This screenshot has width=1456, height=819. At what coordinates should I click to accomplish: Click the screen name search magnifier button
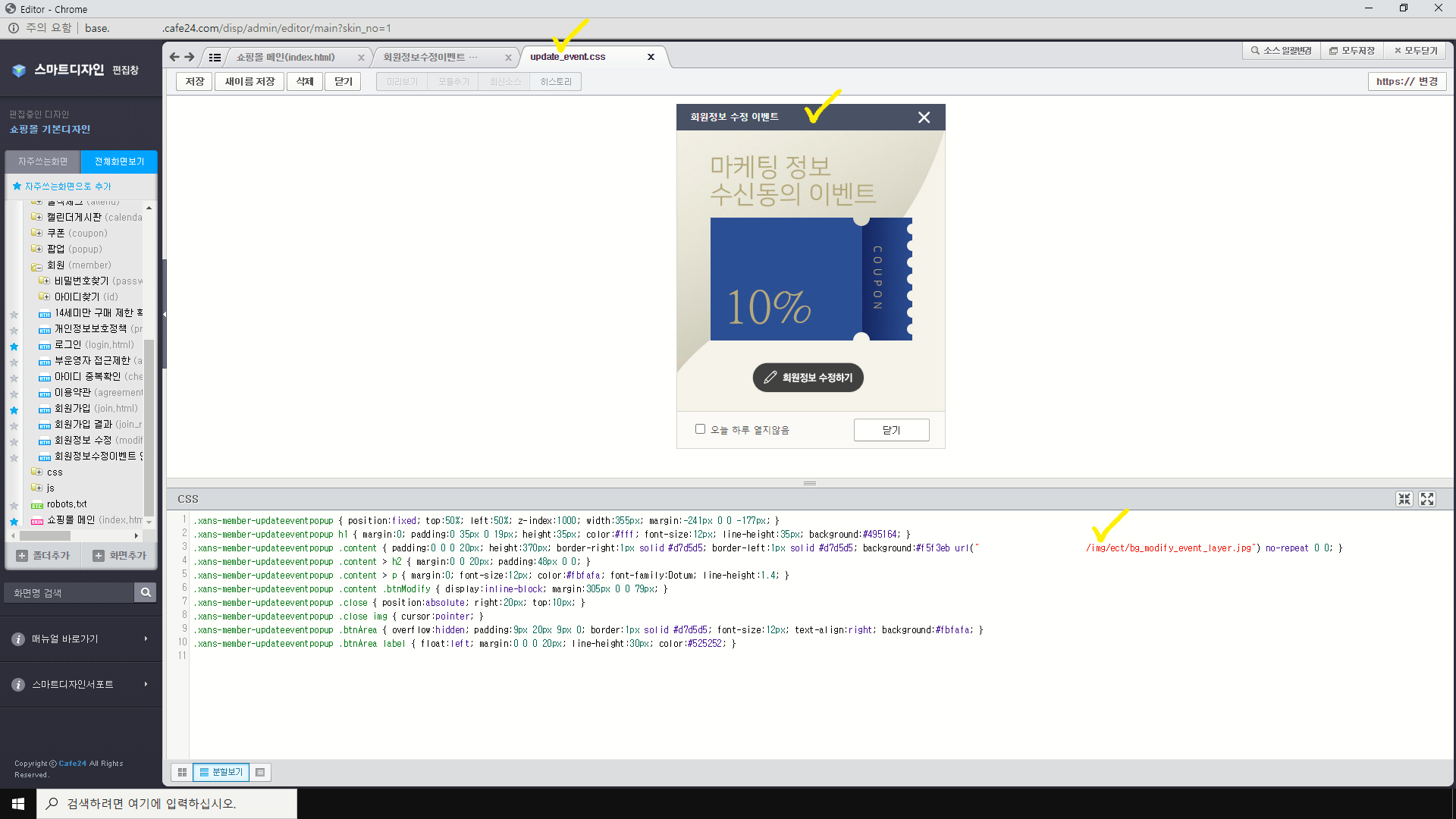click(x=146, y=592)
